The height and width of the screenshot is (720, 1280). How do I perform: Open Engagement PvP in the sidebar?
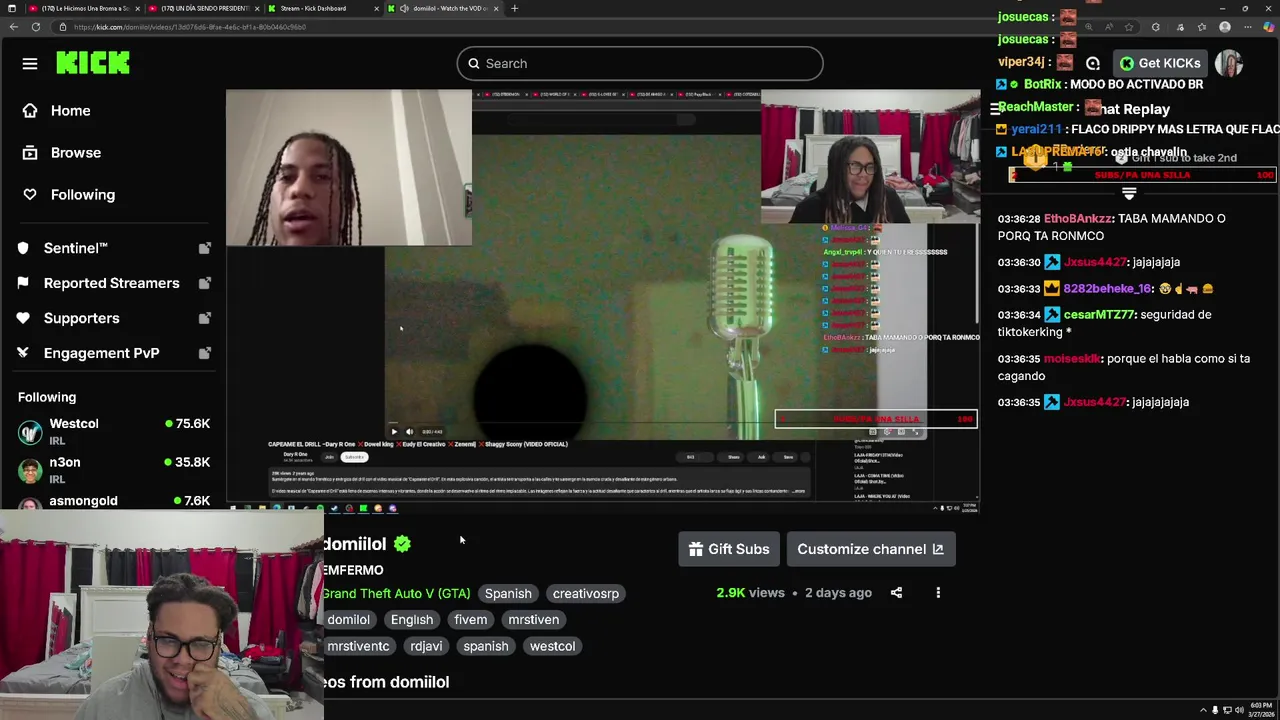(102, 353)
